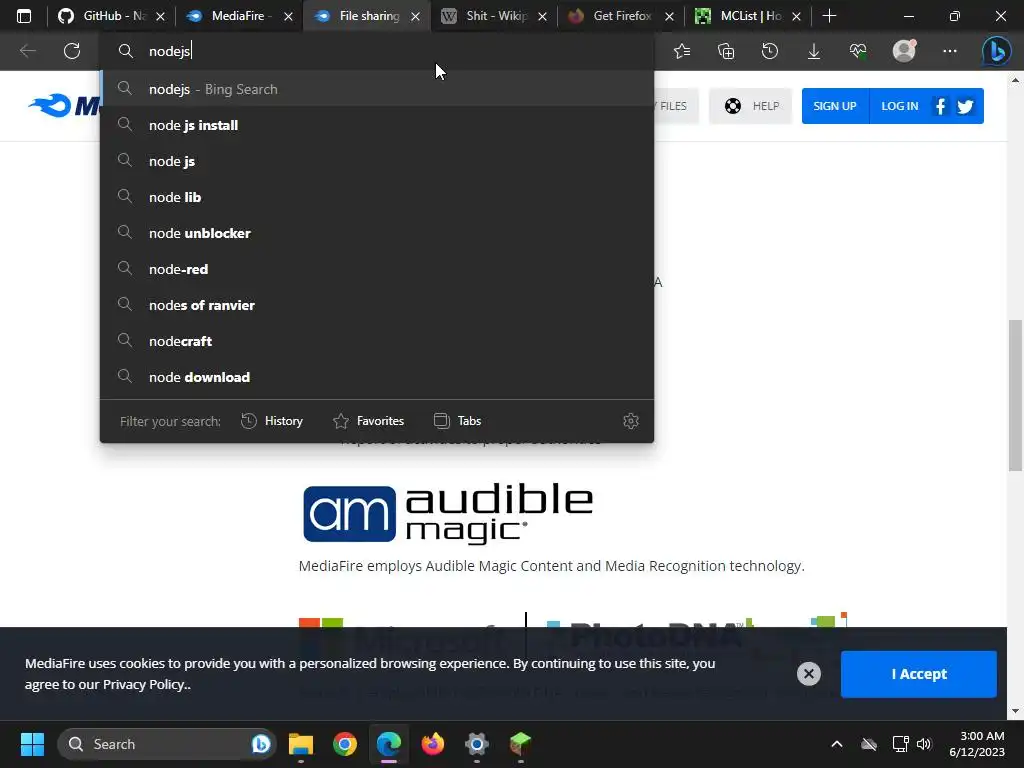Open the Windows Start menu

click(32, 744)
